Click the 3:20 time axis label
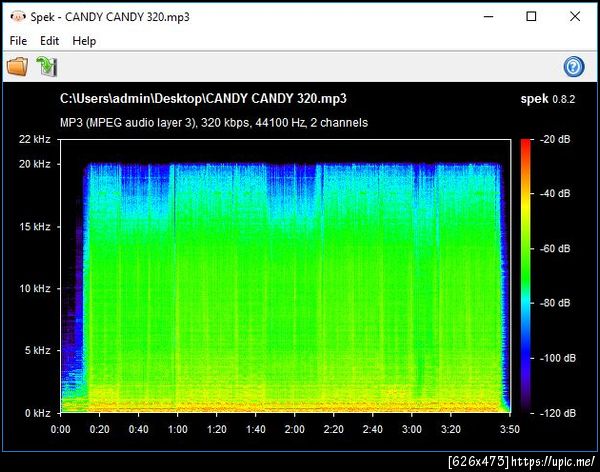Image resolution: width=600 pixels, height=472 pixels. pos(451,429)
